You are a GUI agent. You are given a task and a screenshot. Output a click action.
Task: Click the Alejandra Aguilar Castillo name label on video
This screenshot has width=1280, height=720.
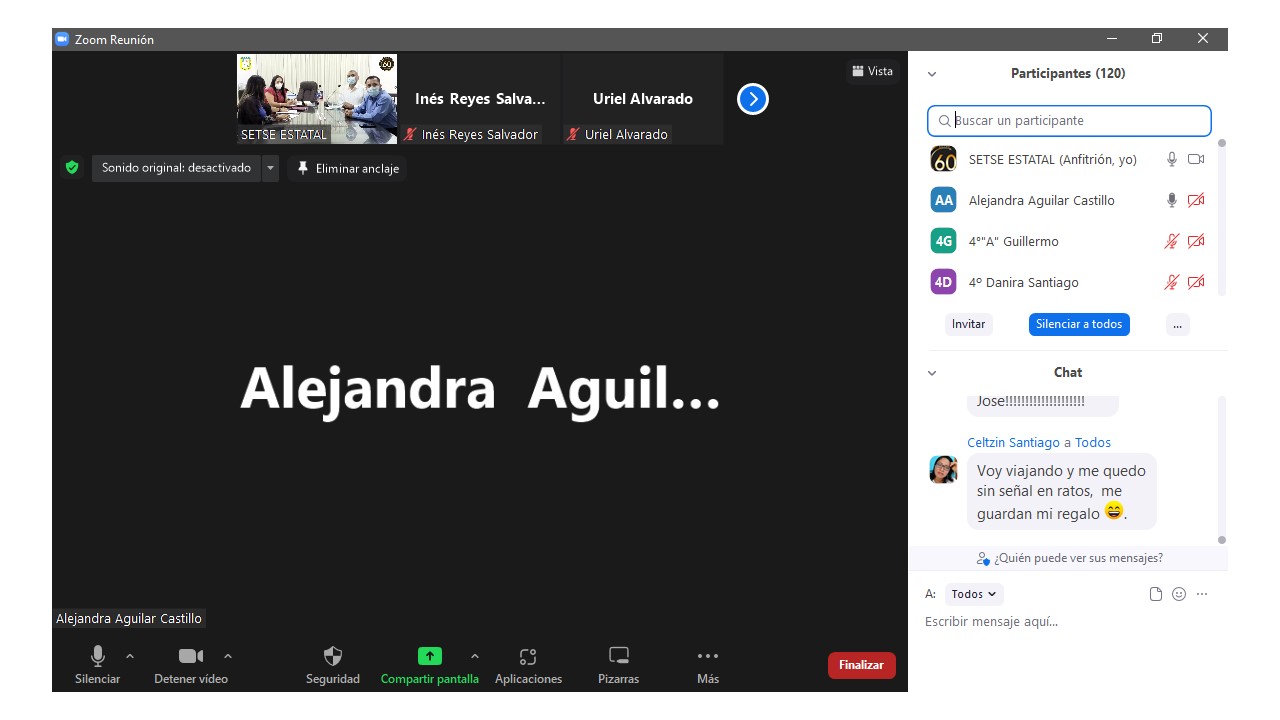tap(129, 619)
